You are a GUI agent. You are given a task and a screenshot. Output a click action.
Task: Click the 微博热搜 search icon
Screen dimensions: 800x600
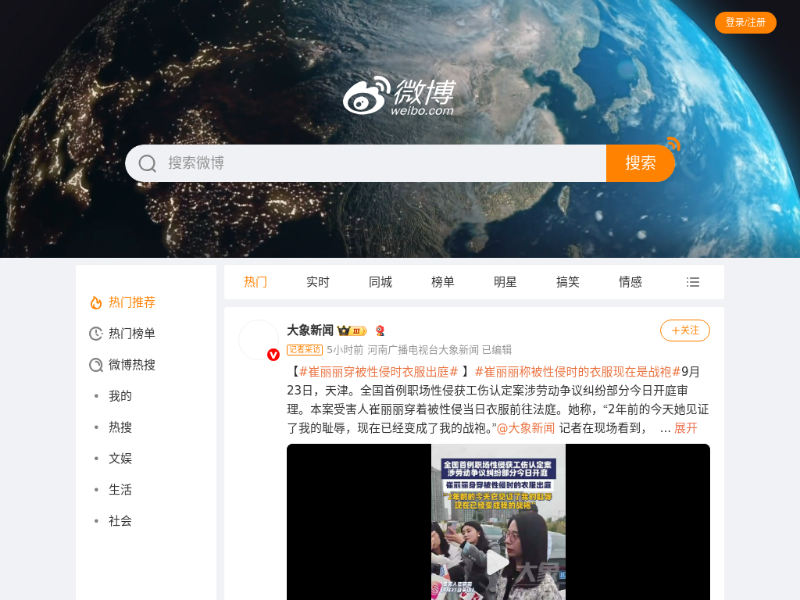(96, 365)
